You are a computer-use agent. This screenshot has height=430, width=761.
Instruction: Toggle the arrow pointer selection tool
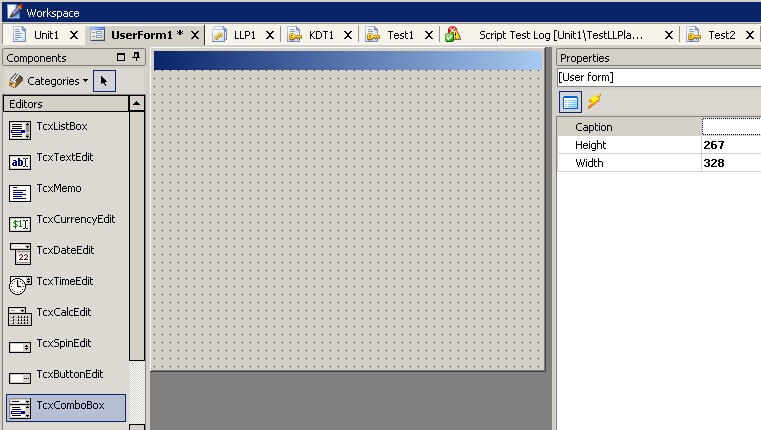click(x=108, y=80)
